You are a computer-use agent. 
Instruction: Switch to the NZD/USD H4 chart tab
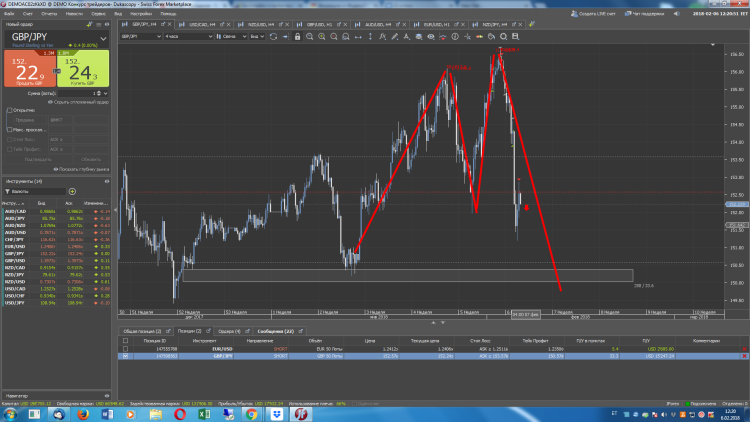tap(261, 24)
